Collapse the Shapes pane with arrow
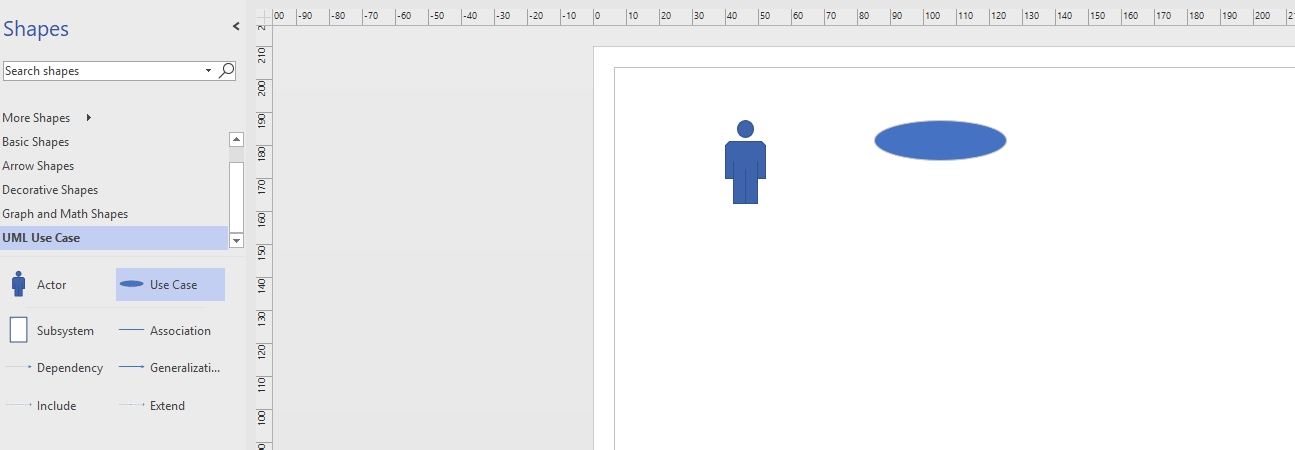This screenshot has width=1295, height=450. [236, 27]
